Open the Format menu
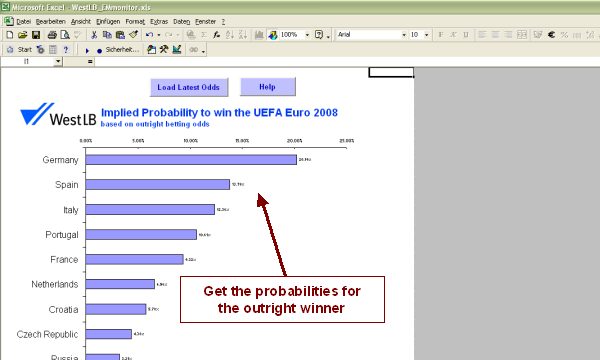 point(135,21)
